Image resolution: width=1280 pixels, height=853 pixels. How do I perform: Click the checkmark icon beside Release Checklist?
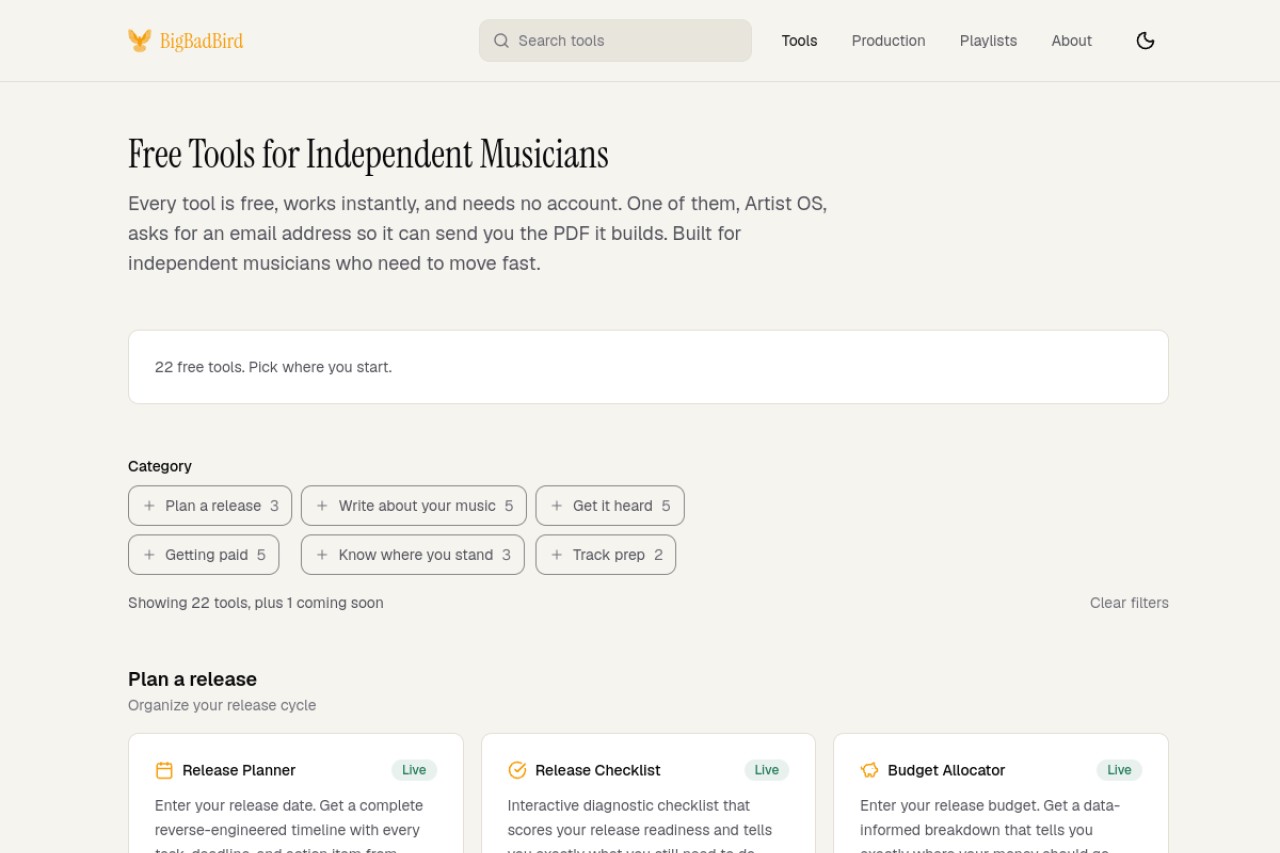(x=517, y=770)
